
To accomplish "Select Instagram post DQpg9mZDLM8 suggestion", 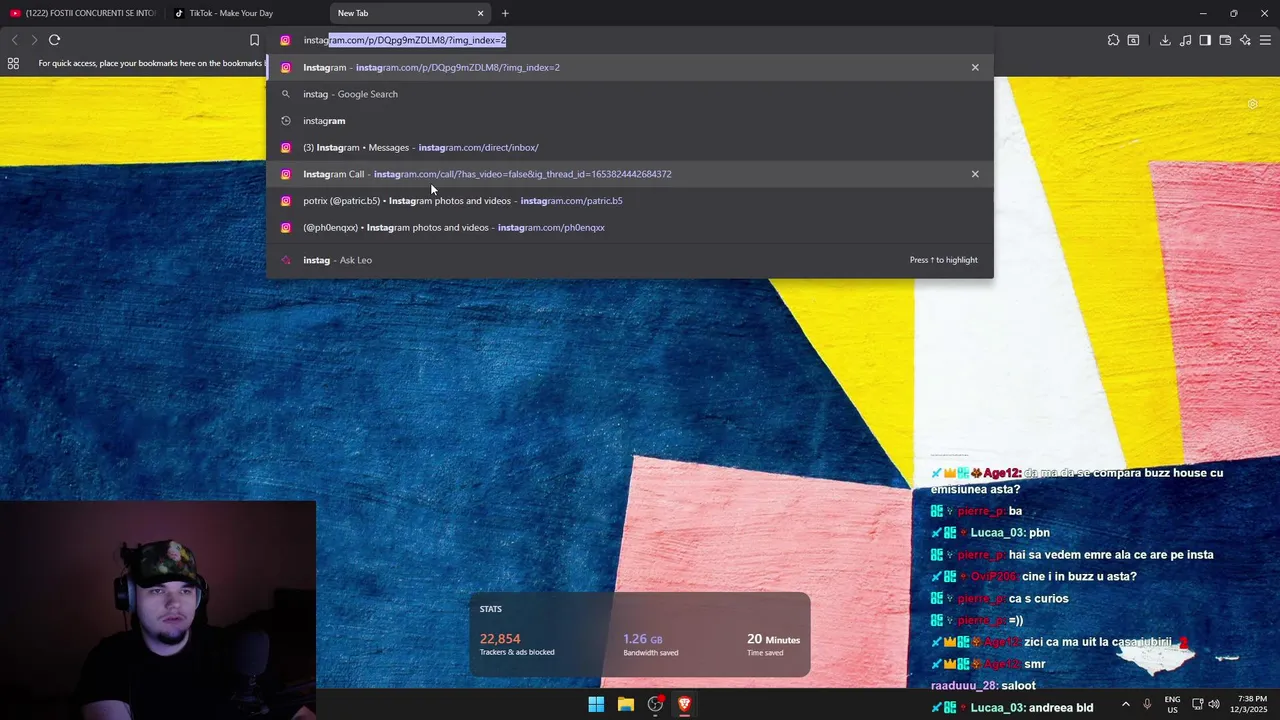I will pos(630,67).
